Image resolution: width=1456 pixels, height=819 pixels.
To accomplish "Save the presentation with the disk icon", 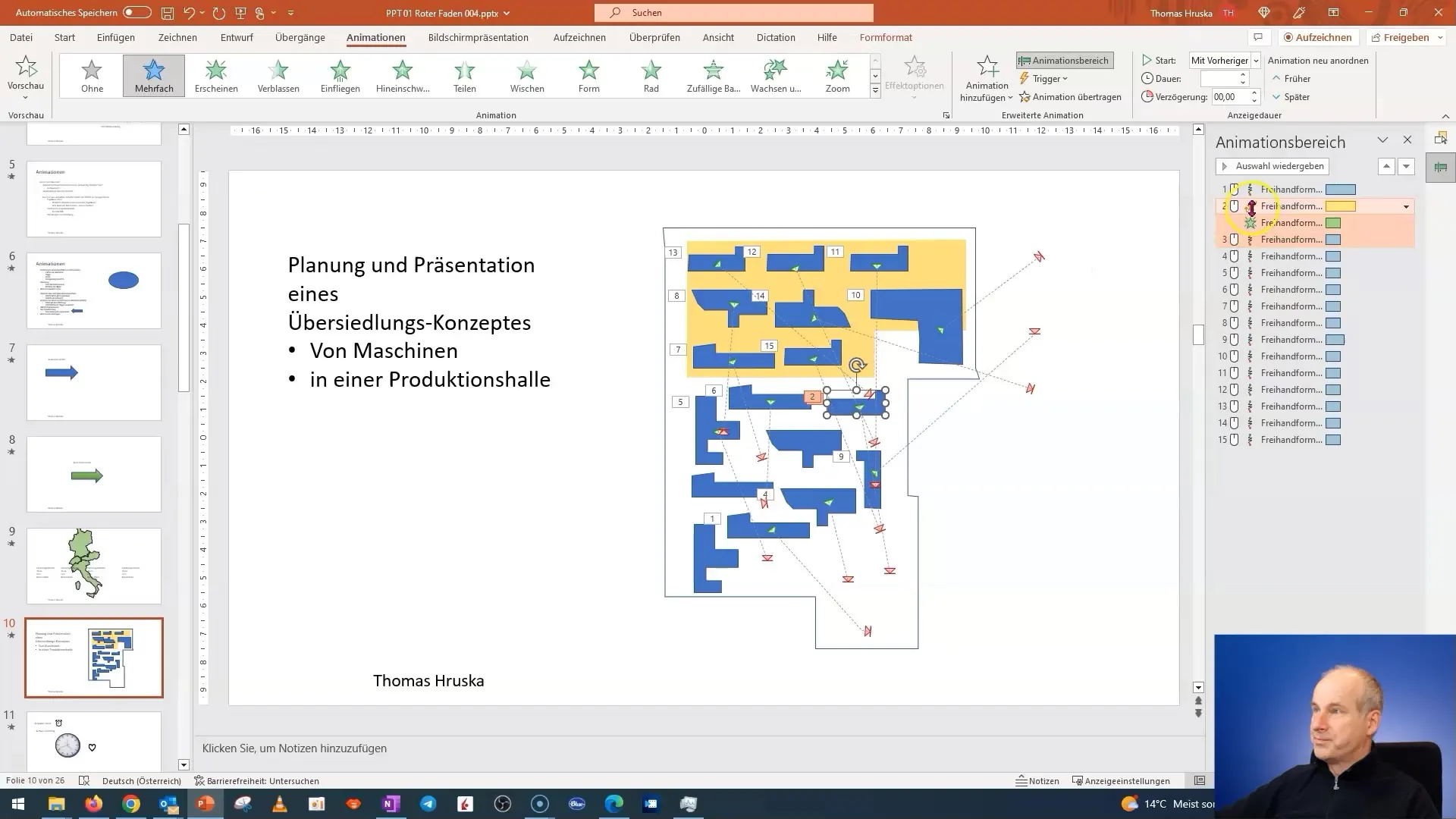I will coord(168,13).
